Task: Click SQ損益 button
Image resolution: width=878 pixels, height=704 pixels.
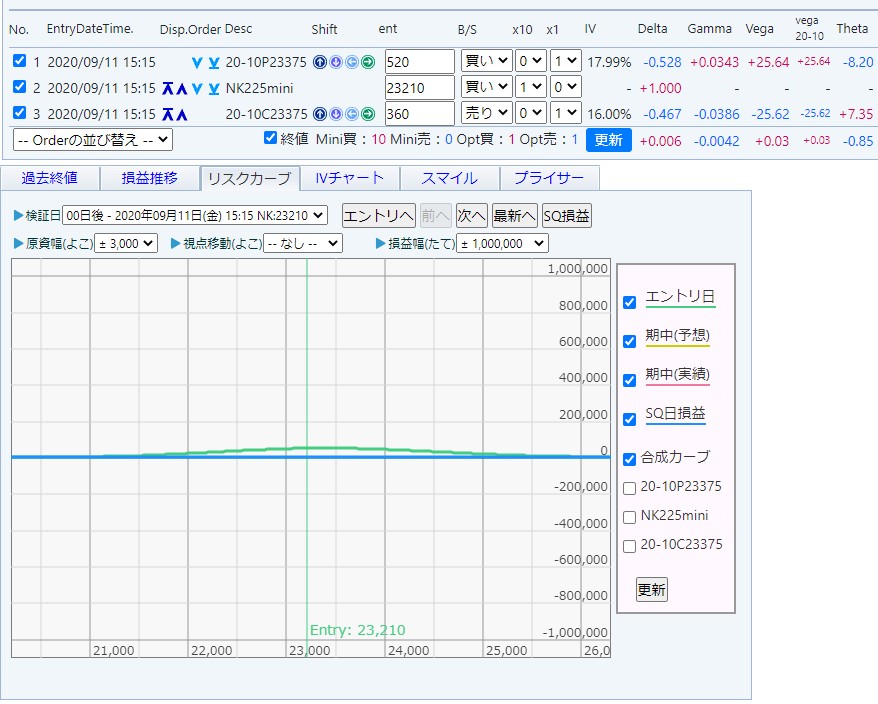Action: click(567, 216)
